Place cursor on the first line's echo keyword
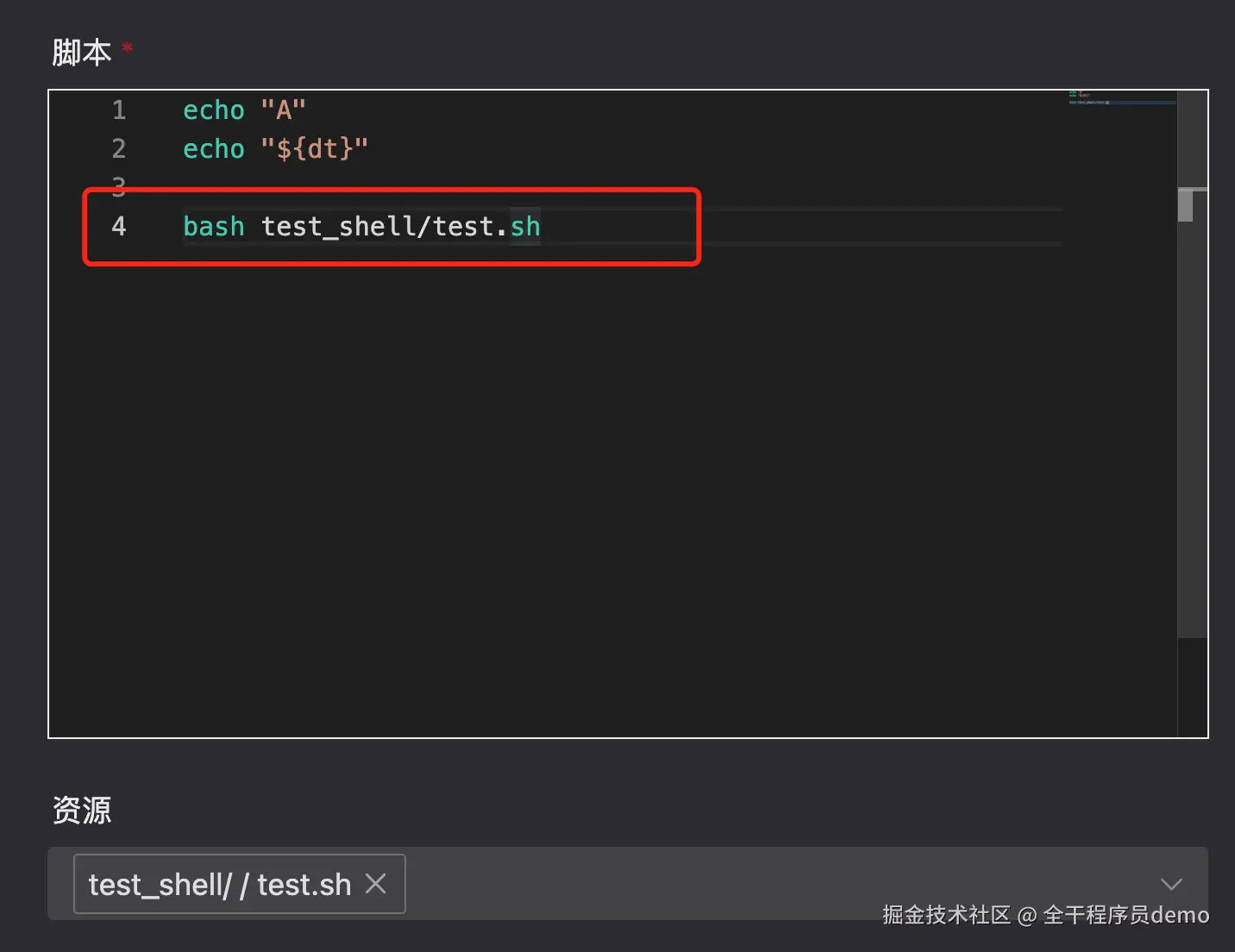 pyautogui.click(x=213, y=110)
